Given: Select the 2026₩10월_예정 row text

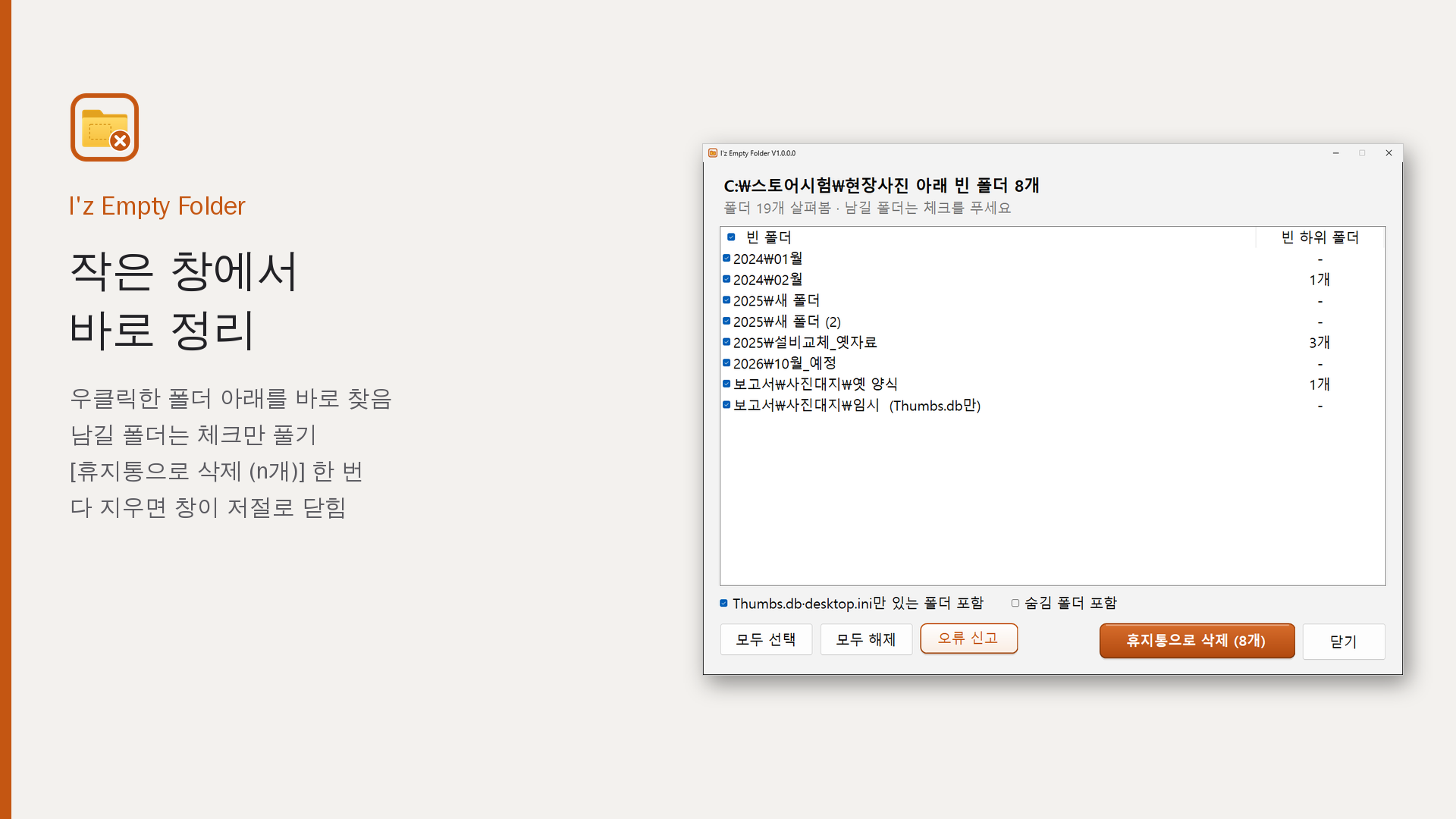Looking at the screenshot, I should 785,363.
